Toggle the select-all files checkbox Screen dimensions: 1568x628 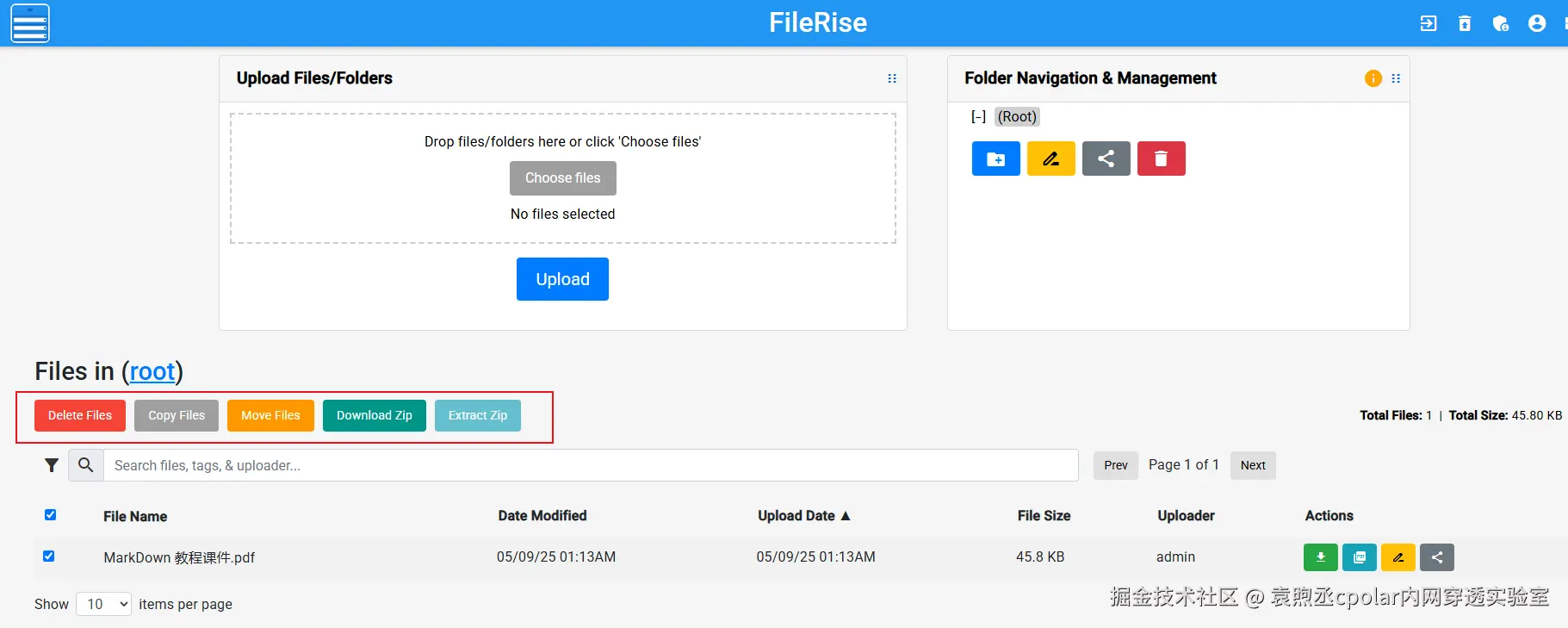pyautogui.click(x=50, y=515)
